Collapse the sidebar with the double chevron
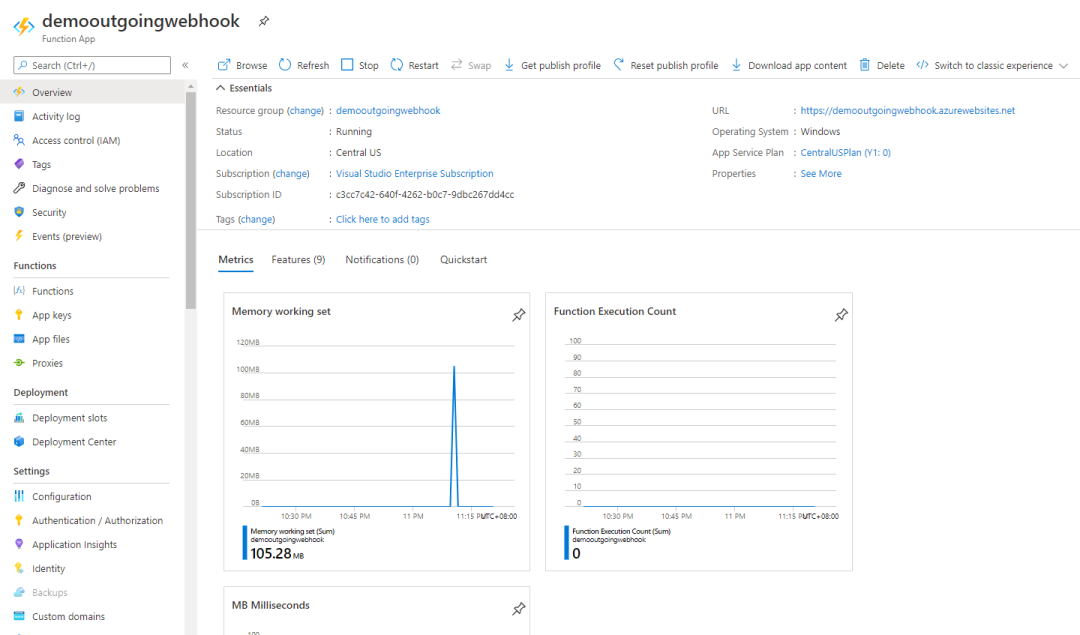The height and width of the screenshot is (635, 1080). click(x=185, y=65)
